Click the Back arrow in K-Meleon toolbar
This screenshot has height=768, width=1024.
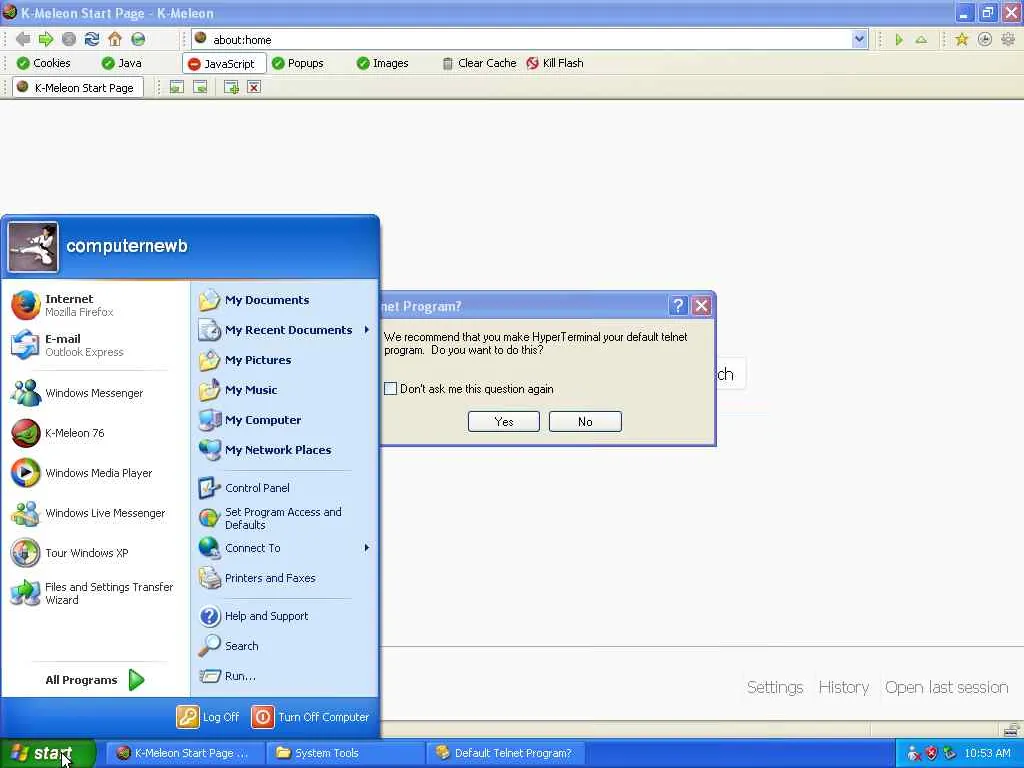(23, 39)
